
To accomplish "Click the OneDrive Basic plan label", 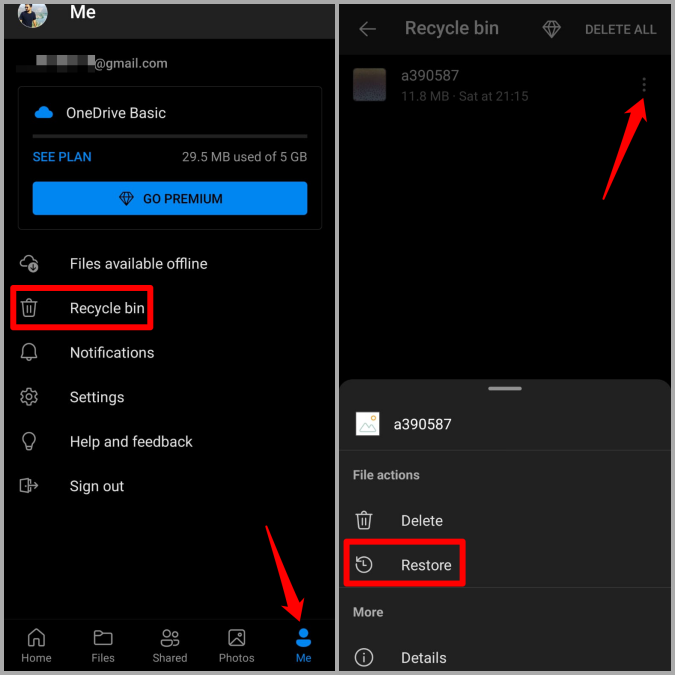I will pyautogui.click(x=116, y=113).
